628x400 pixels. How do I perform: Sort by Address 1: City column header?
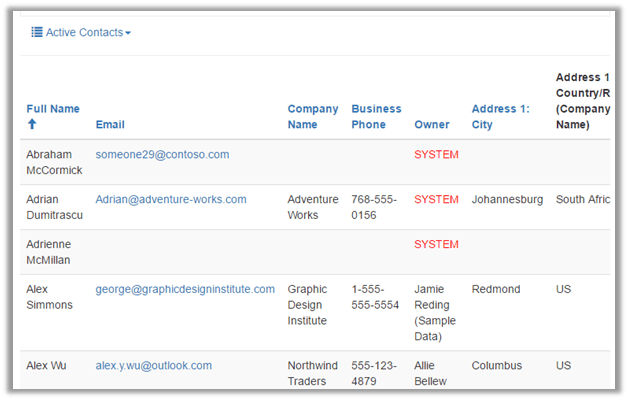pyautogui.click(x=496, y=117)
